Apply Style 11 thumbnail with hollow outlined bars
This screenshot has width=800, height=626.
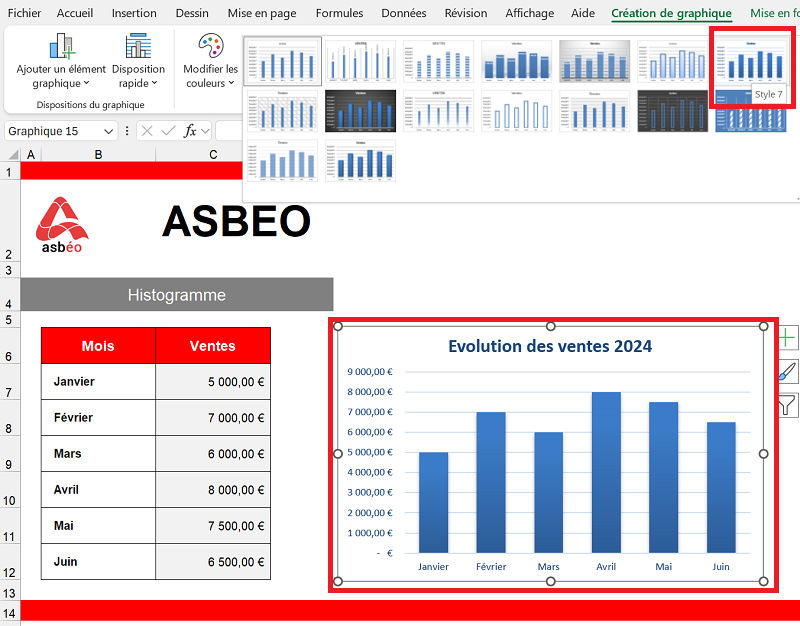click(516, 111)
